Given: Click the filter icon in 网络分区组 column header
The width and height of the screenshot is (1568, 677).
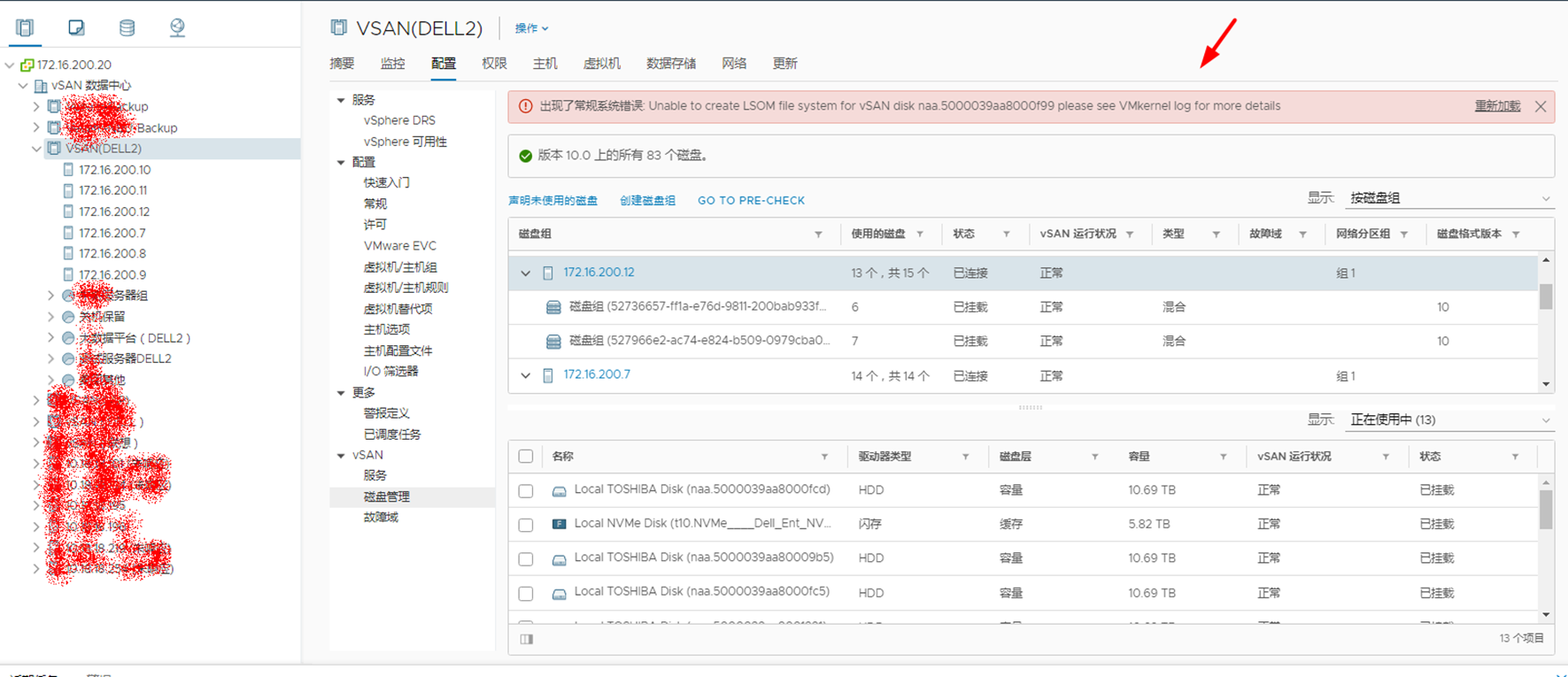Looking at the screenshot, I should pyautogui.click(x=1403, y=235).
